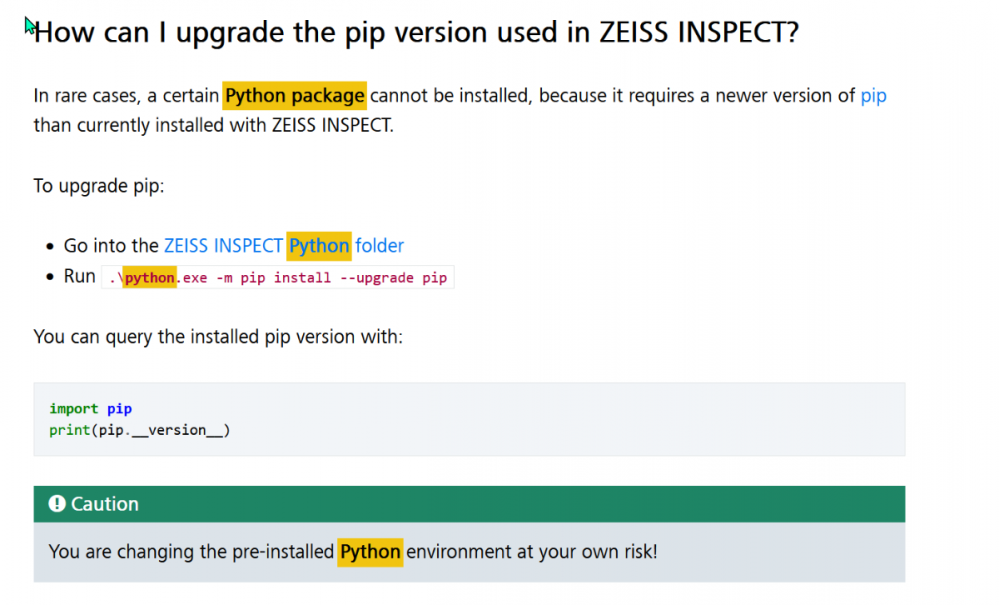Click the "print(pip.__version__)" code line
Viewport: 999px width, 605px height.
click(140, 430)
